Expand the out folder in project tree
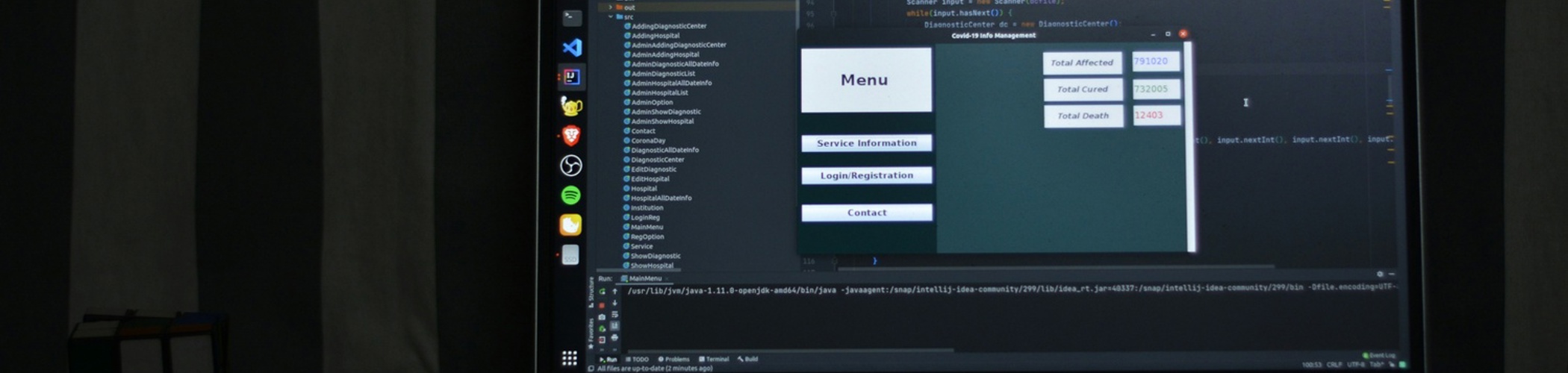 pyautogui.click(x=611, y=7)
